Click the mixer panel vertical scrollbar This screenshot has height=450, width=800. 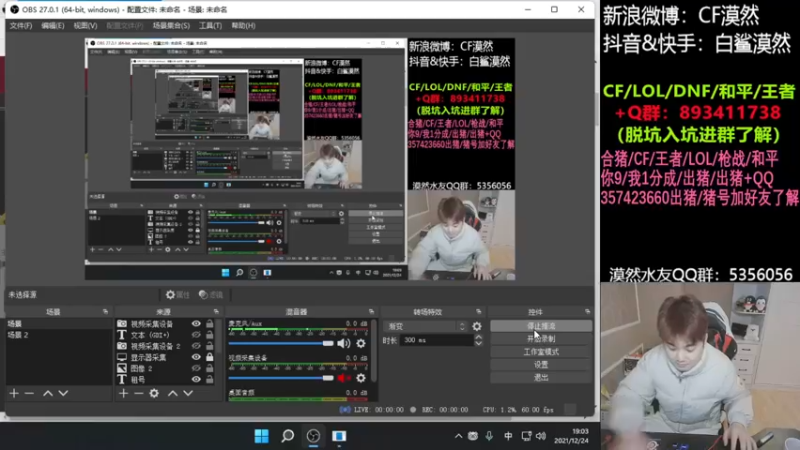click(x=374, y=352)
